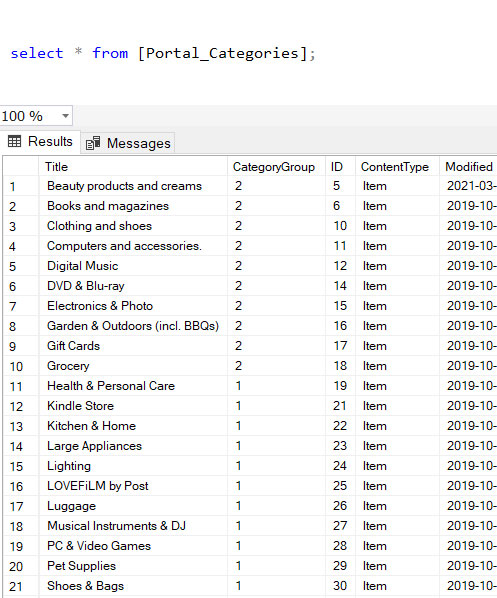Select cell 'Lighting'

[x=133, y=466]
